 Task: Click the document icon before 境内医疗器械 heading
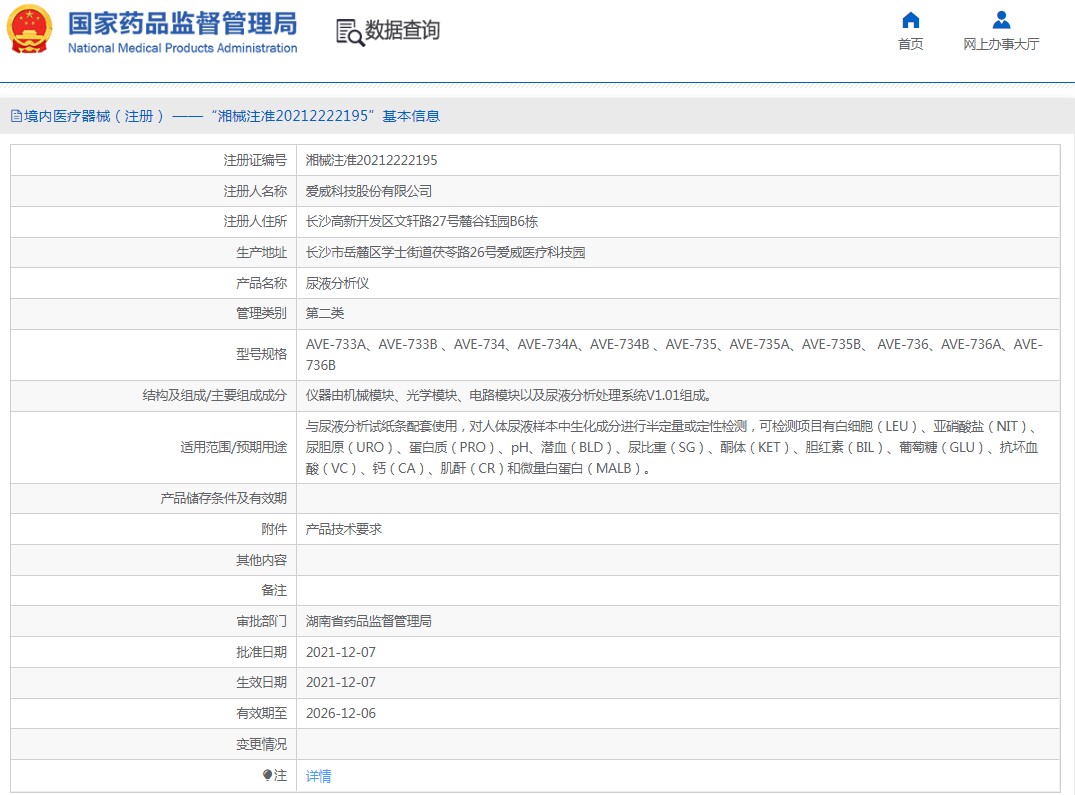pos(16,116)
